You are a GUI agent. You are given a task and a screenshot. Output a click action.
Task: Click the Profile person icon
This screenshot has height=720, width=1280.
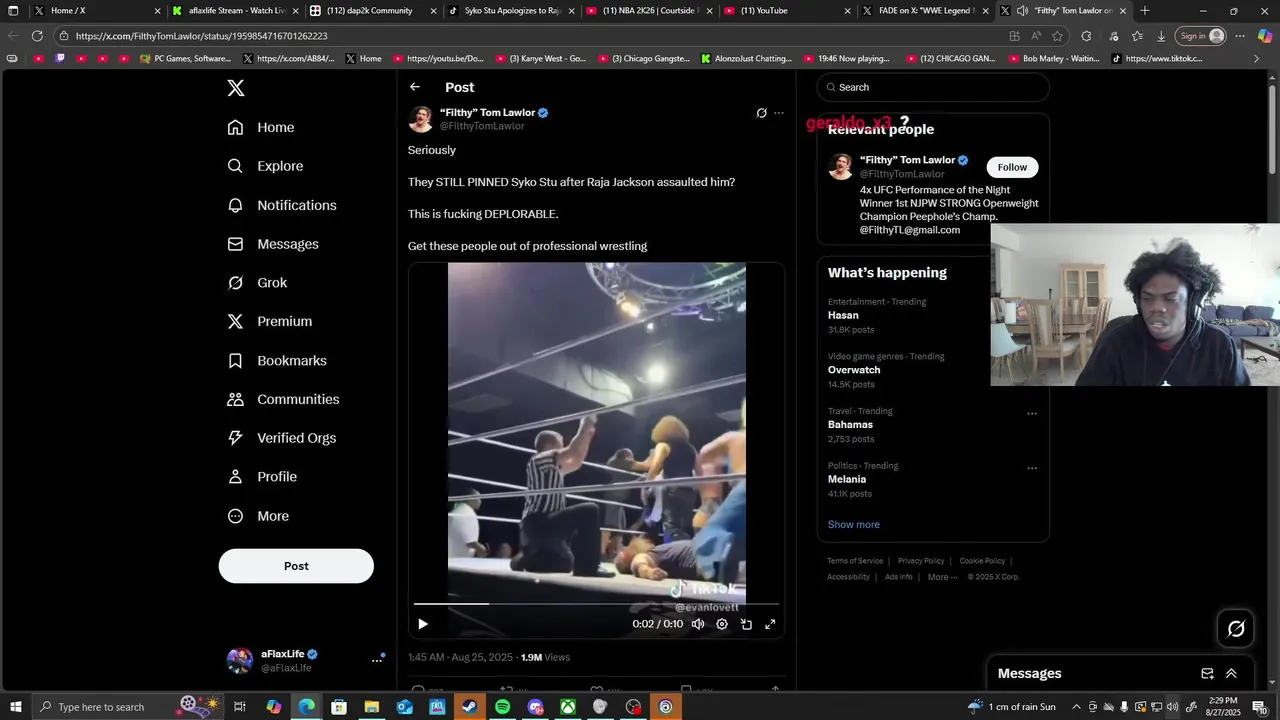point(235,477)
